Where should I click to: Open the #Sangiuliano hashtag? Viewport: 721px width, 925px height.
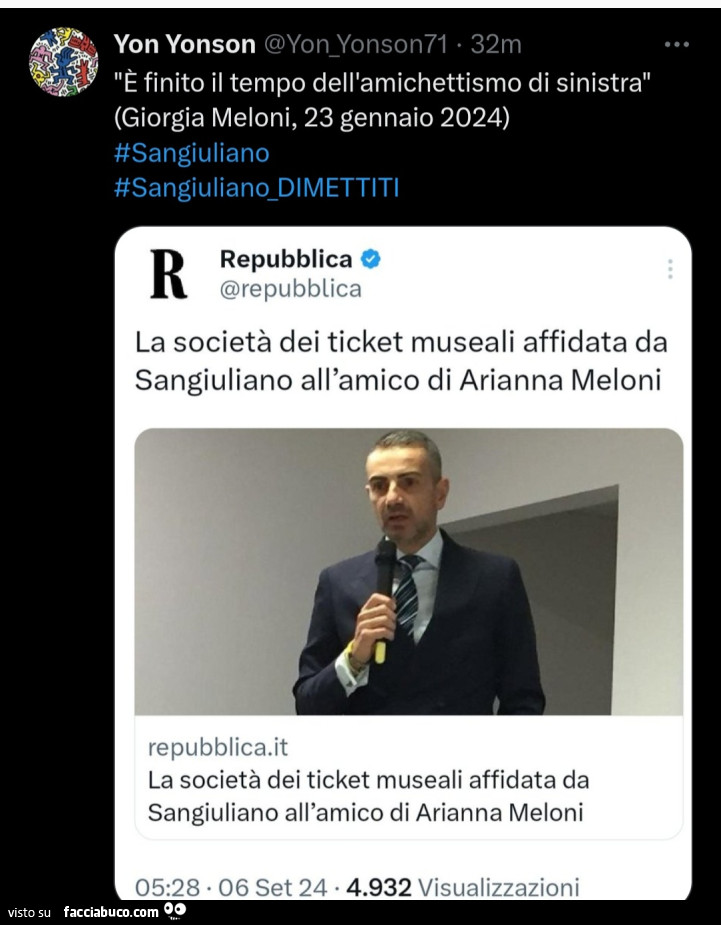(x=192, y=153)
